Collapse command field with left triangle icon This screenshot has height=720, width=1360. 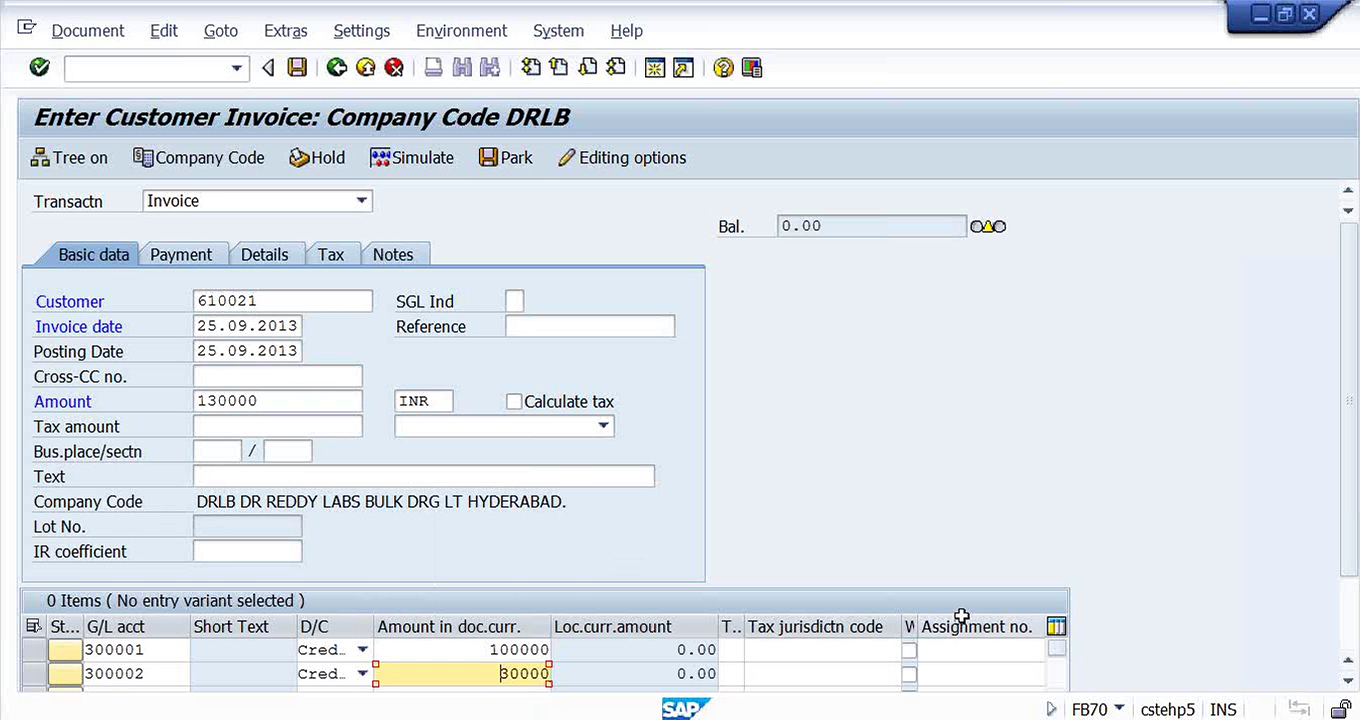(x=268, y=68)
